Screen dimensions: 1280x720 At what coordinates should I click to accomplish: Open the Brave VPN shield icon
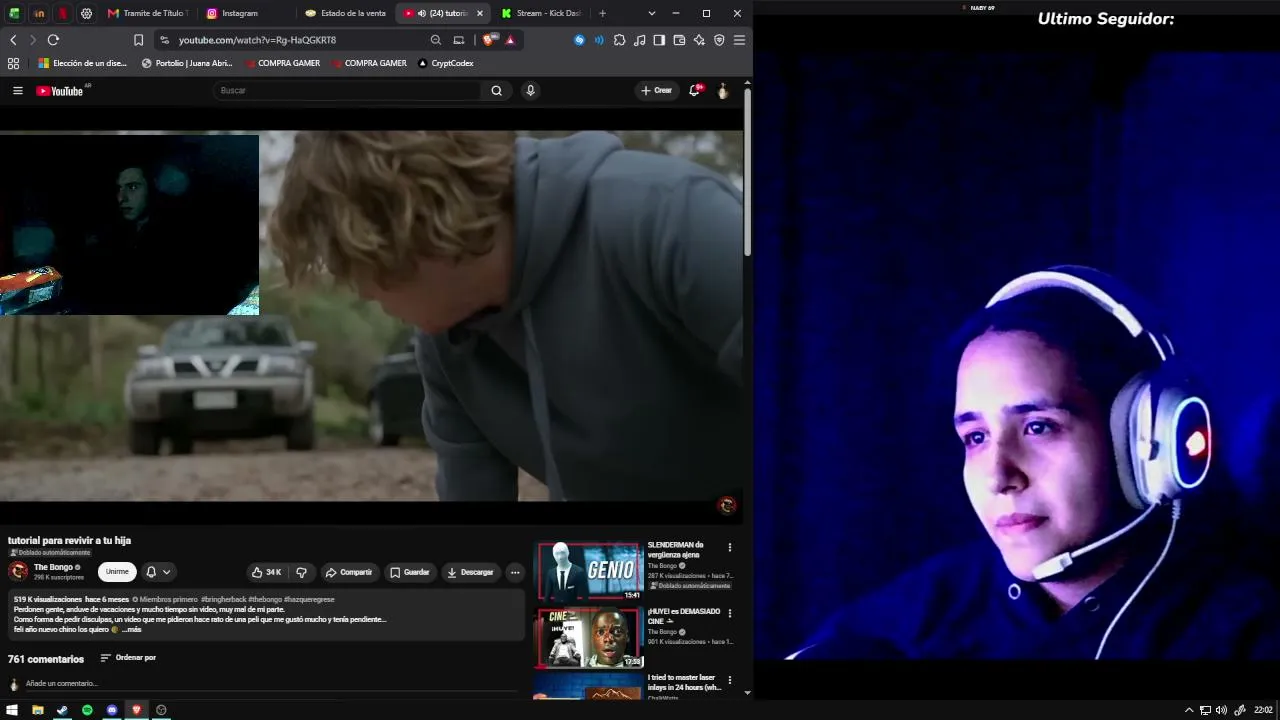click(719, 40)
